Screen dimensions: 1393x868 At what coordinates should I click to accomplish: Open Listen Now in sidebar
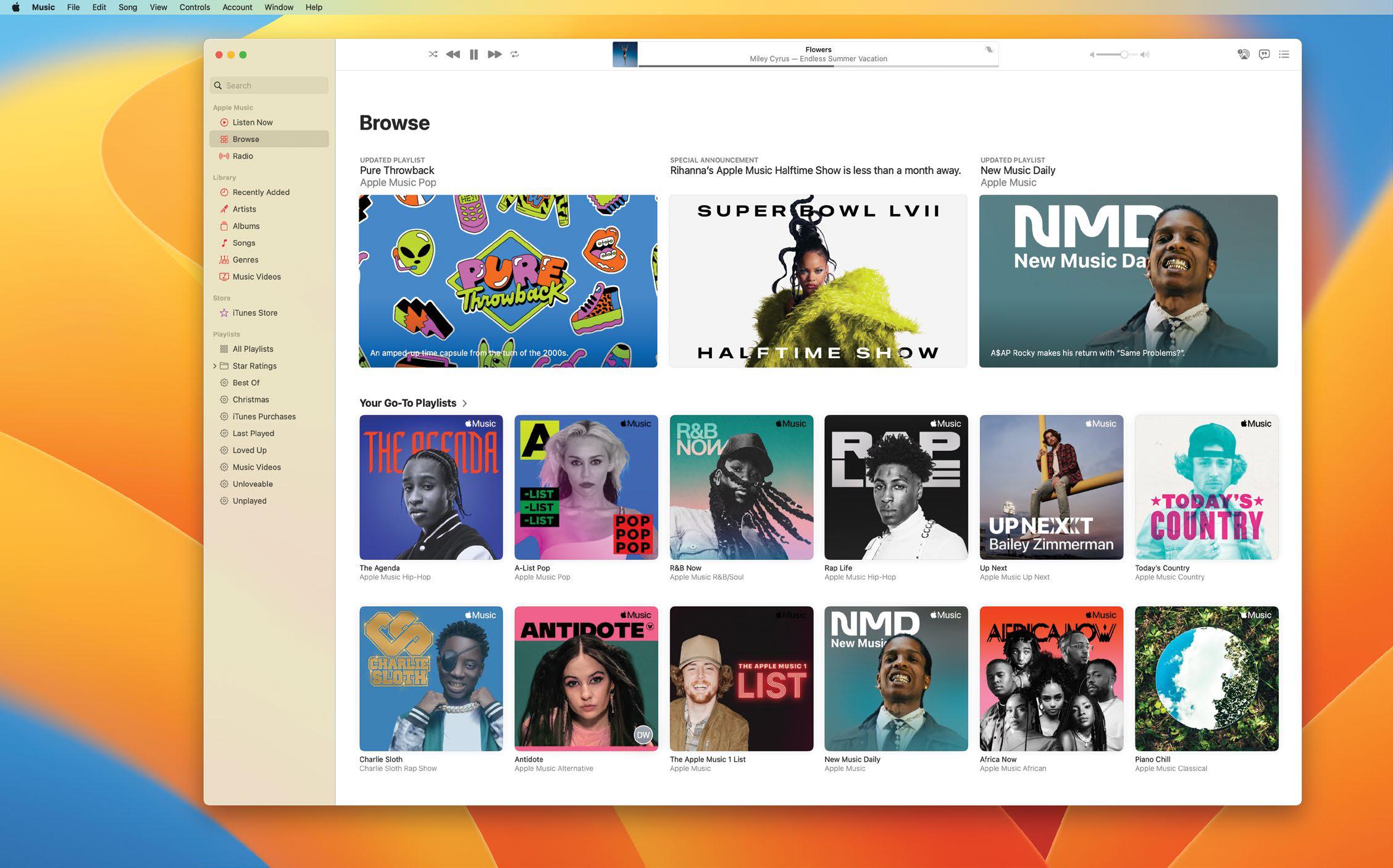(269, 122)
